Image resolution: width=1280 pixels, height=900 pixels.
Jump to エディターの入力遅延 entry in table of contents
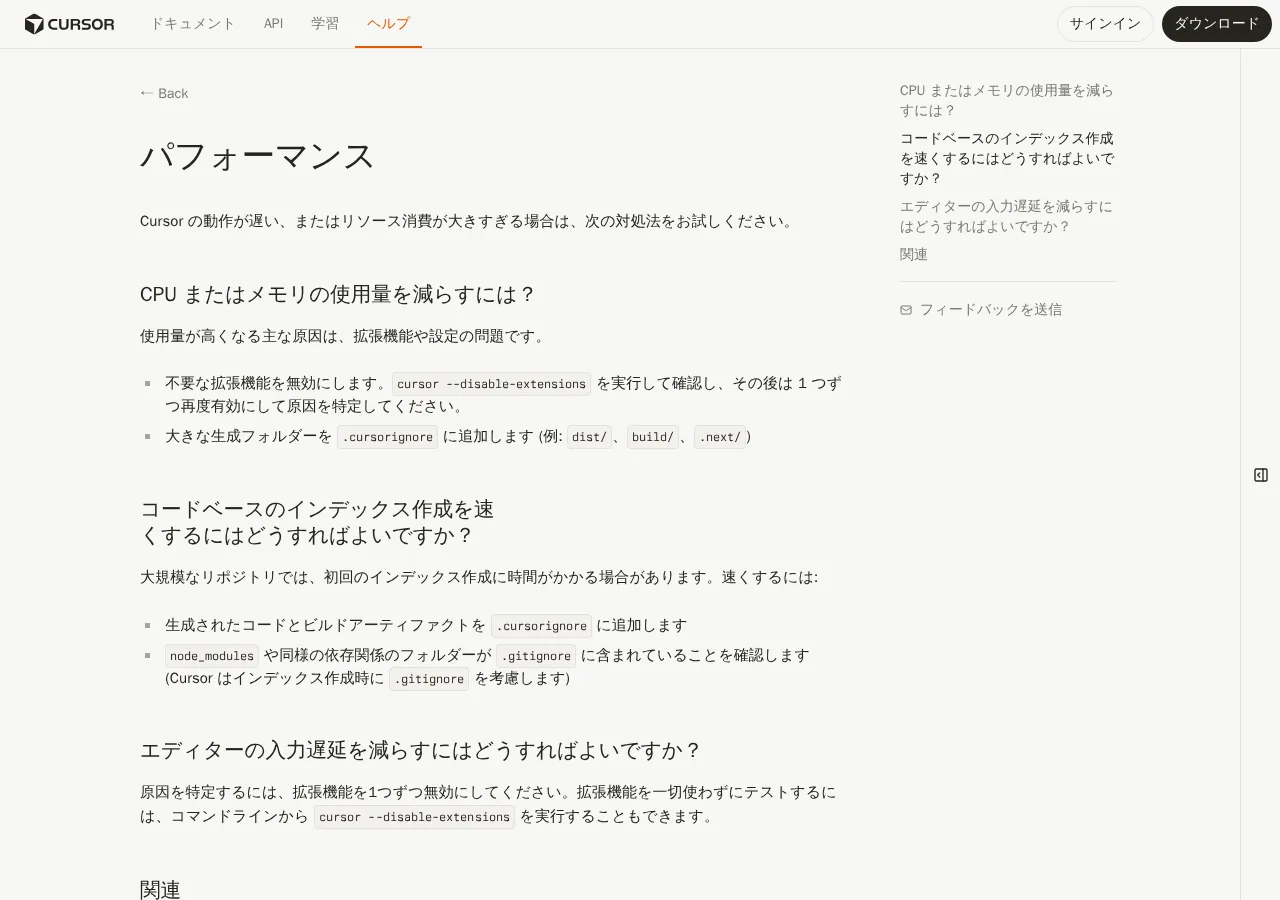[1007, 216]
